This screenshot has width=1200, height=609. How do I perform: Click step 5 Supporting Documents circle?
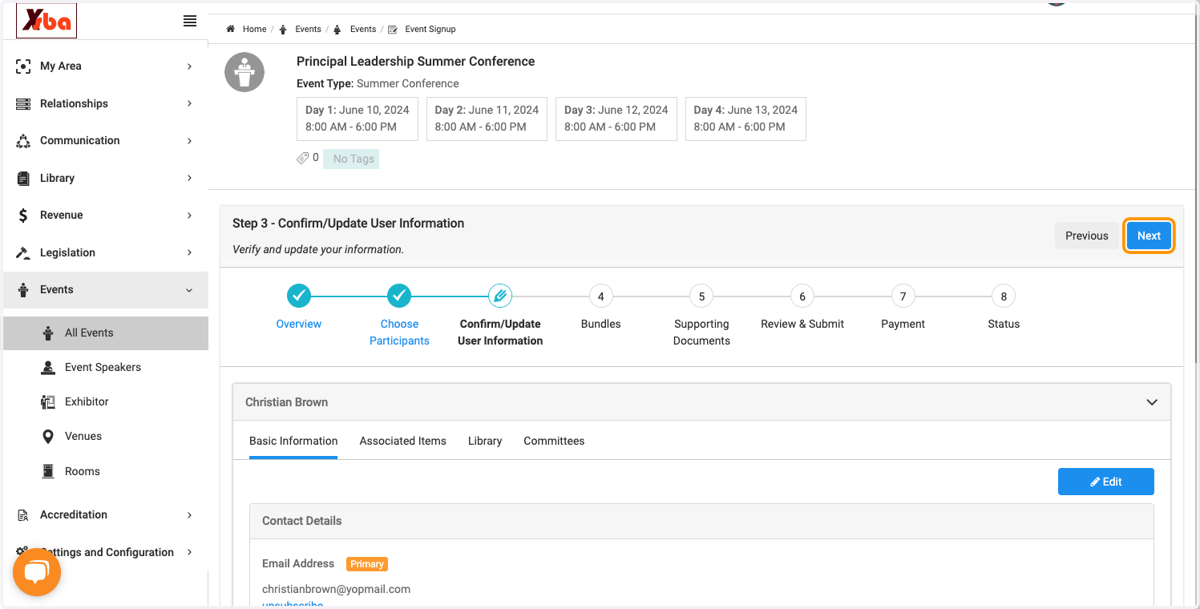702,296
